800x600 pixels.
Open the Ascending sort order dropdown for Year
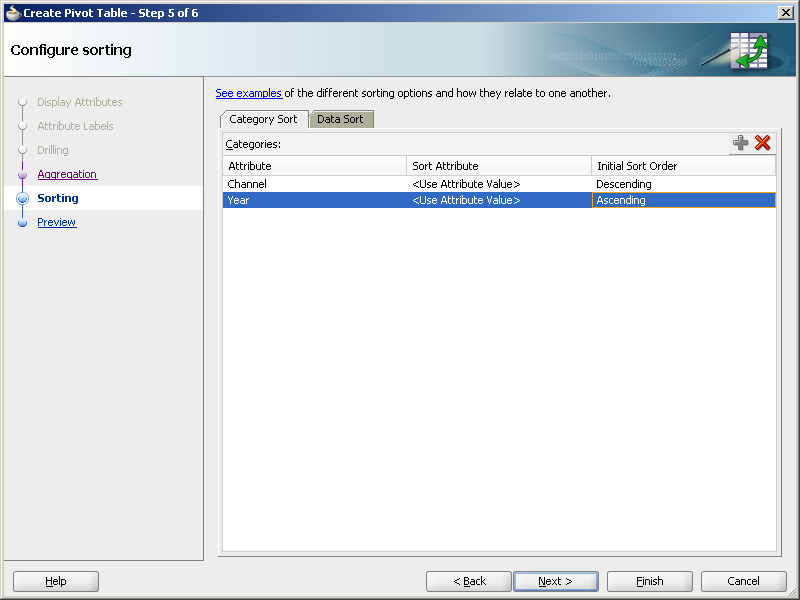point(683,200)
